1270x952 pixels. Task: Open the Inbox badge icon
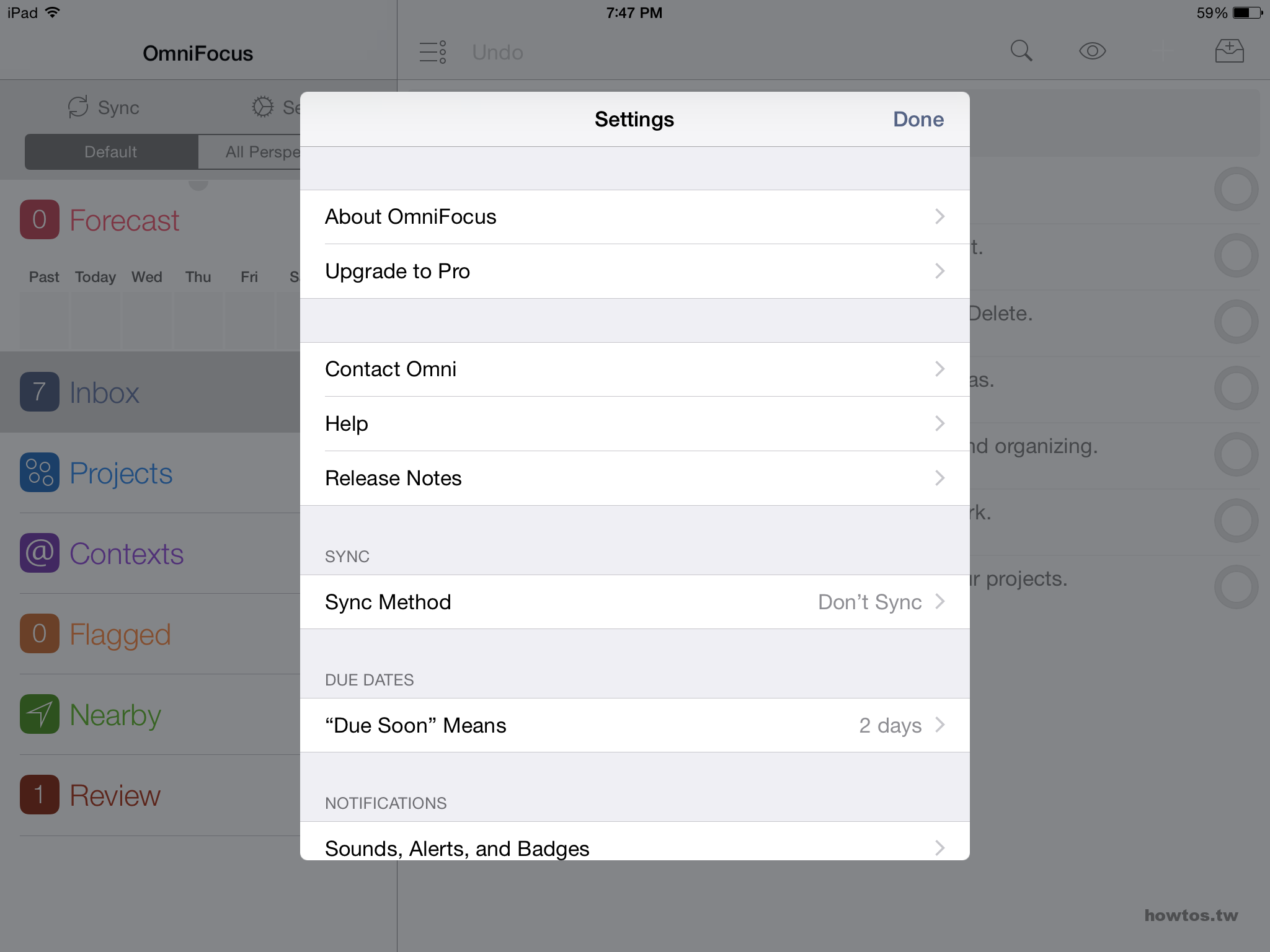[x=40, y=392]
